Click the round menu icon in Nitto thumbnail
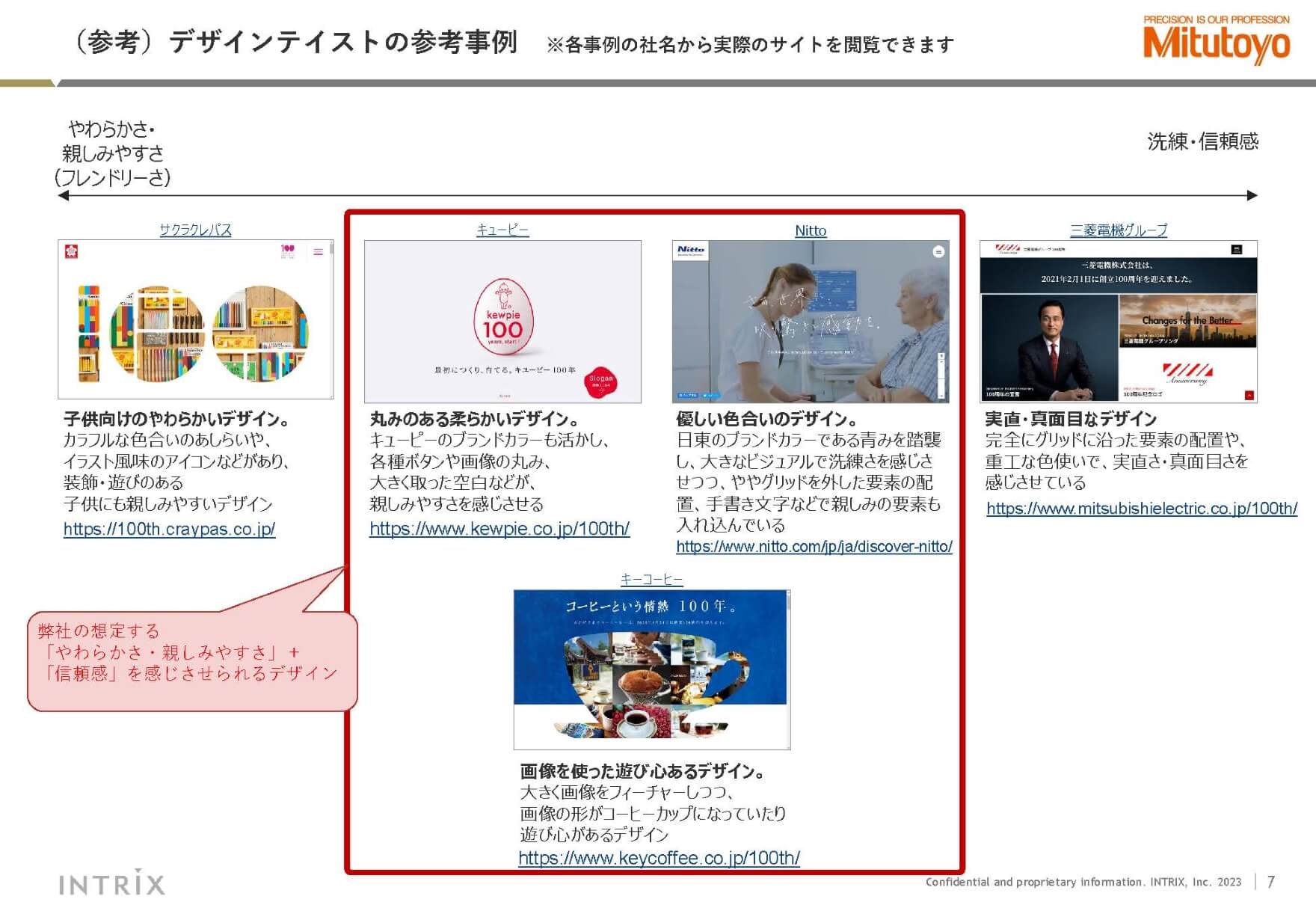Viewport: 1316px width, 911px height. [x=938, y=251]
